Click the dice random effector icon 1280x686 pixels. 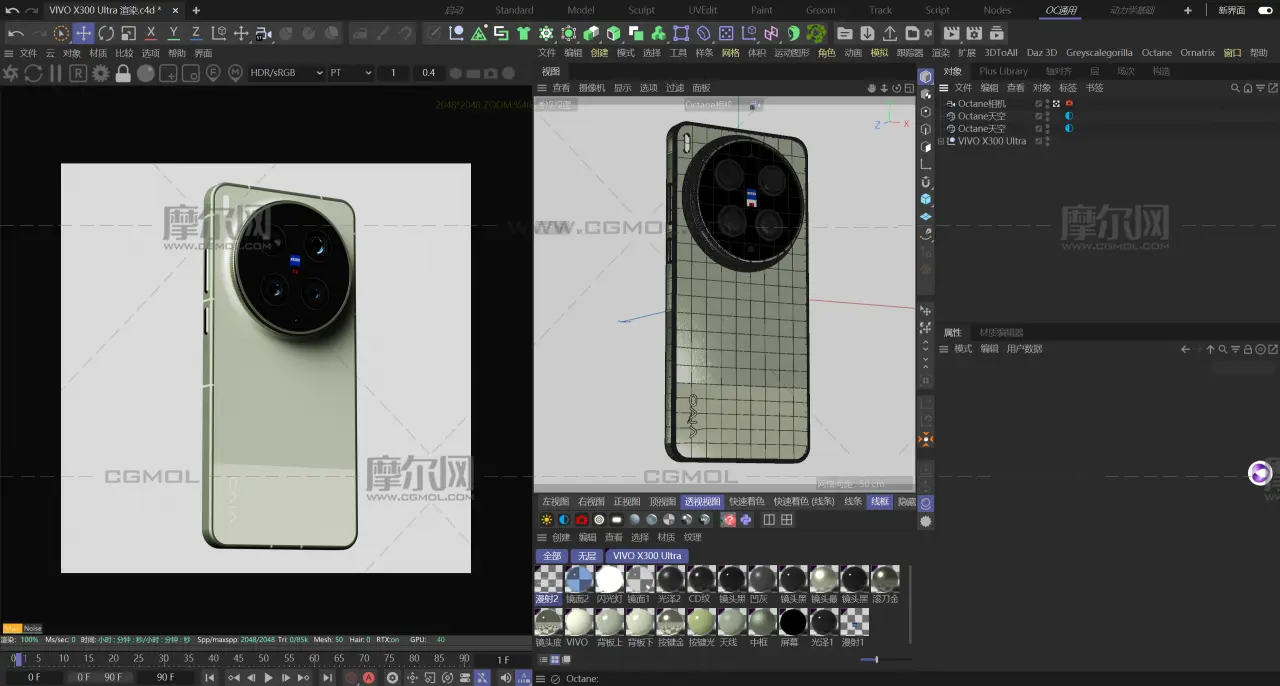(726, 33)
